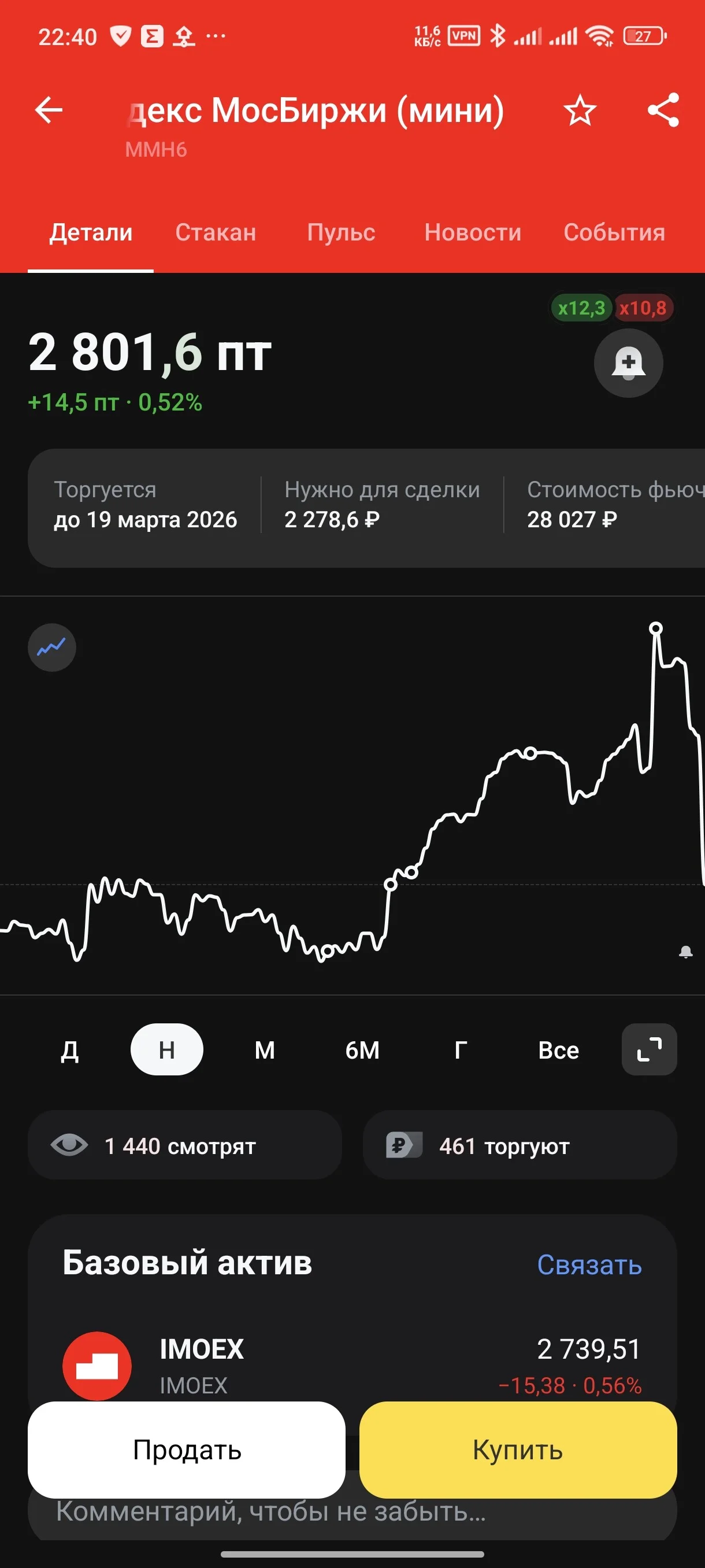Tap the IMOEX red logo icon

pyautogui.click(x=97, y=1366)
